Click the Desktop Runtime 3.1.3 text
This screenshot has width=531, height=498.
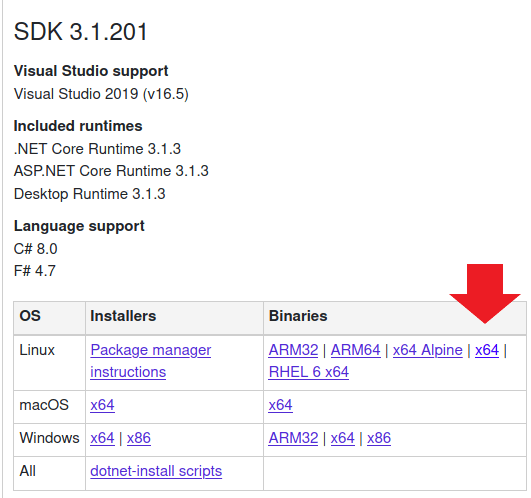pyautogui.click(x=89, y=194)
